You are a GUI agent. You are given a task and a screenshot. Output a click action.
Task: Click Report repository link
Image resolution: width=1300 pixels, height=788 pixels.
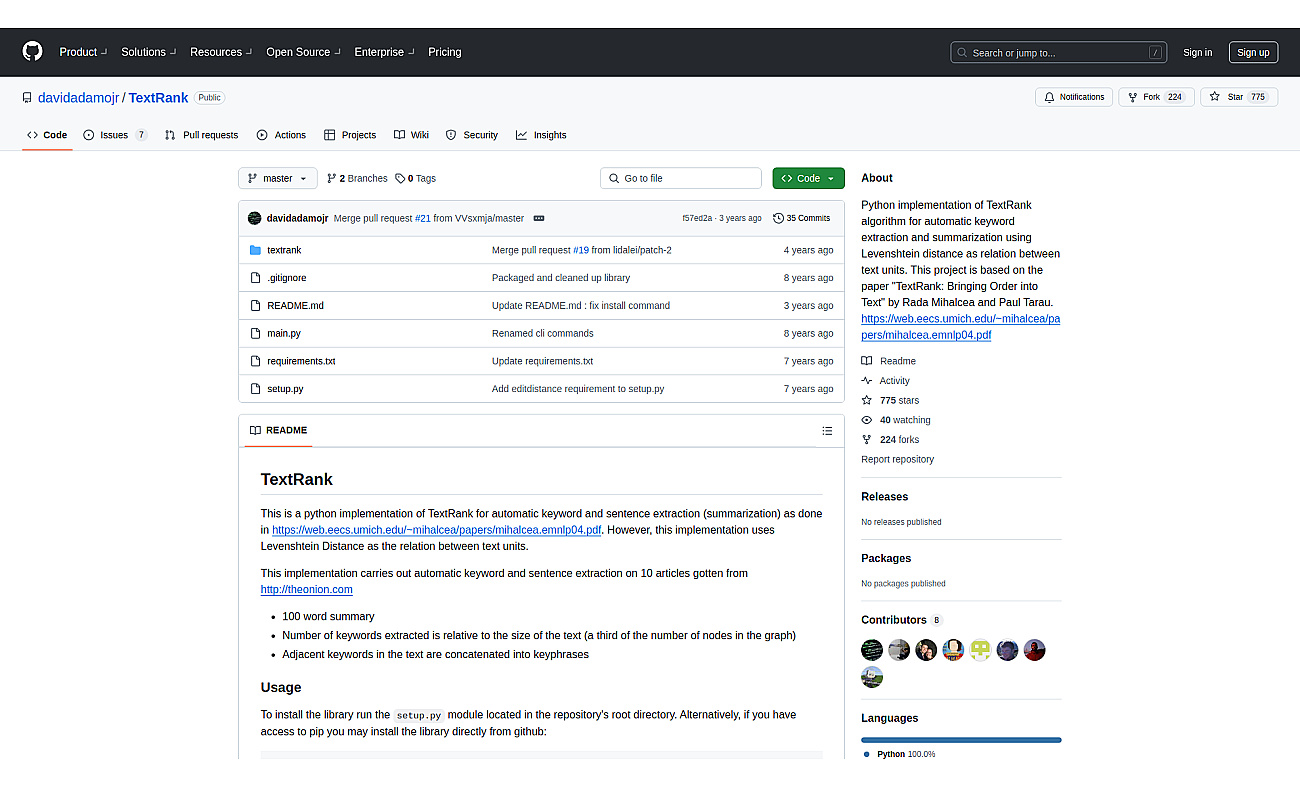pos(897,460)
